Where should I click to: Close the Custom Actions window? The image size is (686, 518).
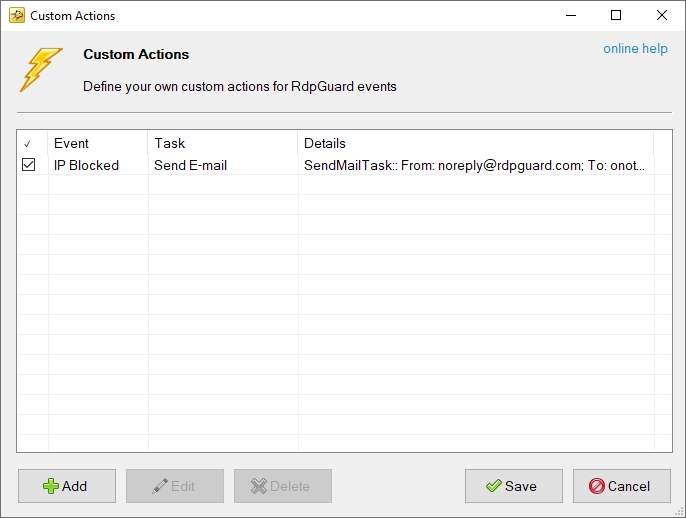click(662, 15)
